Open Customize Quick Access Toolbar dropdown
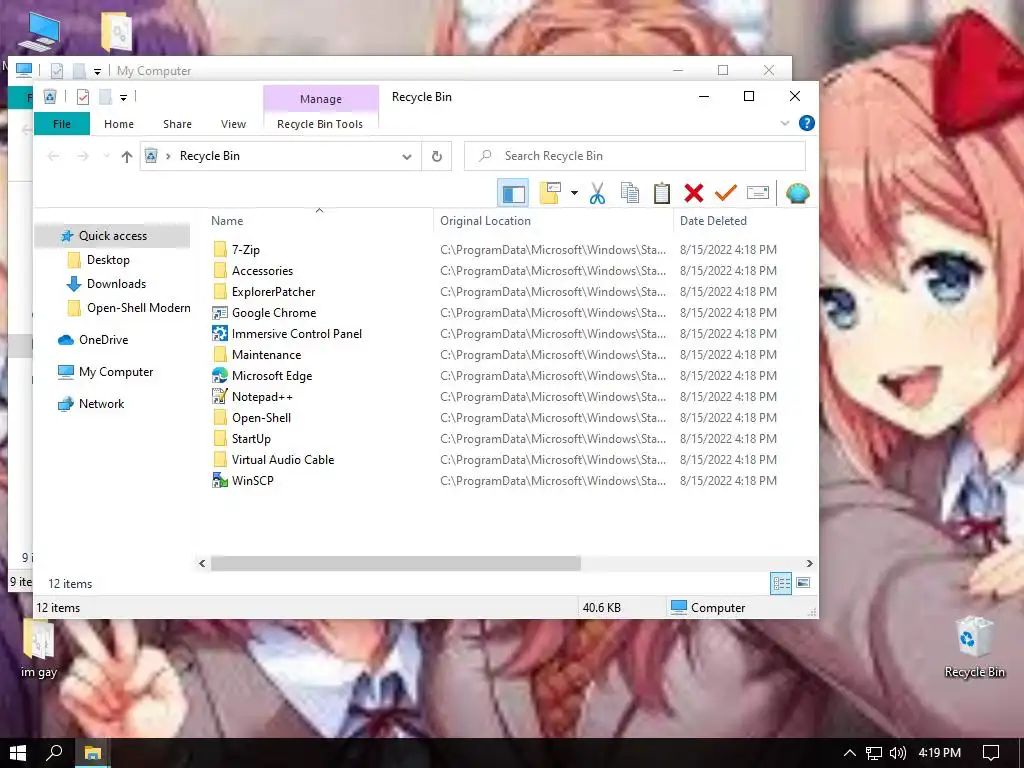 tap(123, 98)
